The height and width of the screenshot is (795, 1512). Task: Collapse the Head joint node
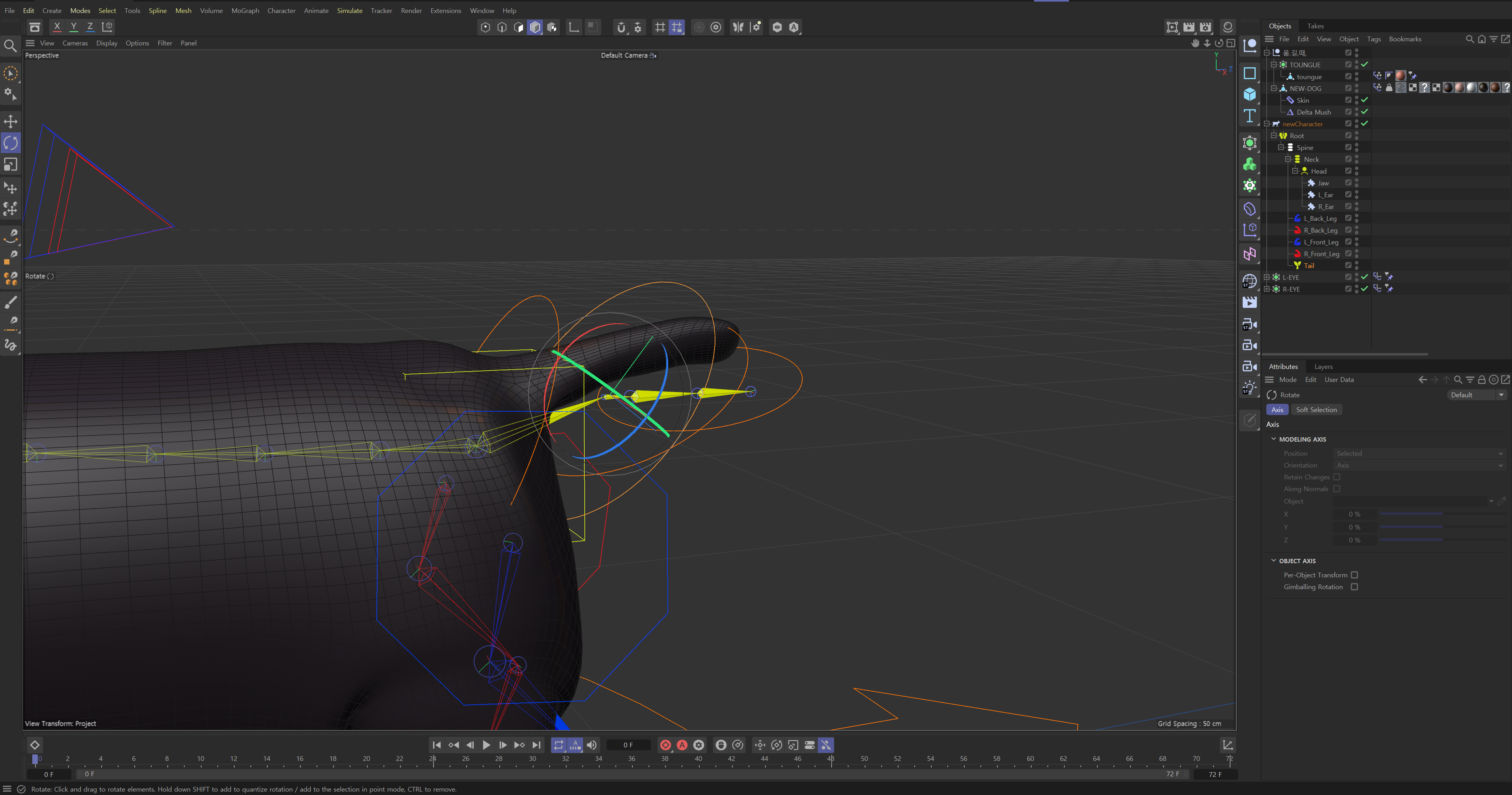tap(1295, 171)
